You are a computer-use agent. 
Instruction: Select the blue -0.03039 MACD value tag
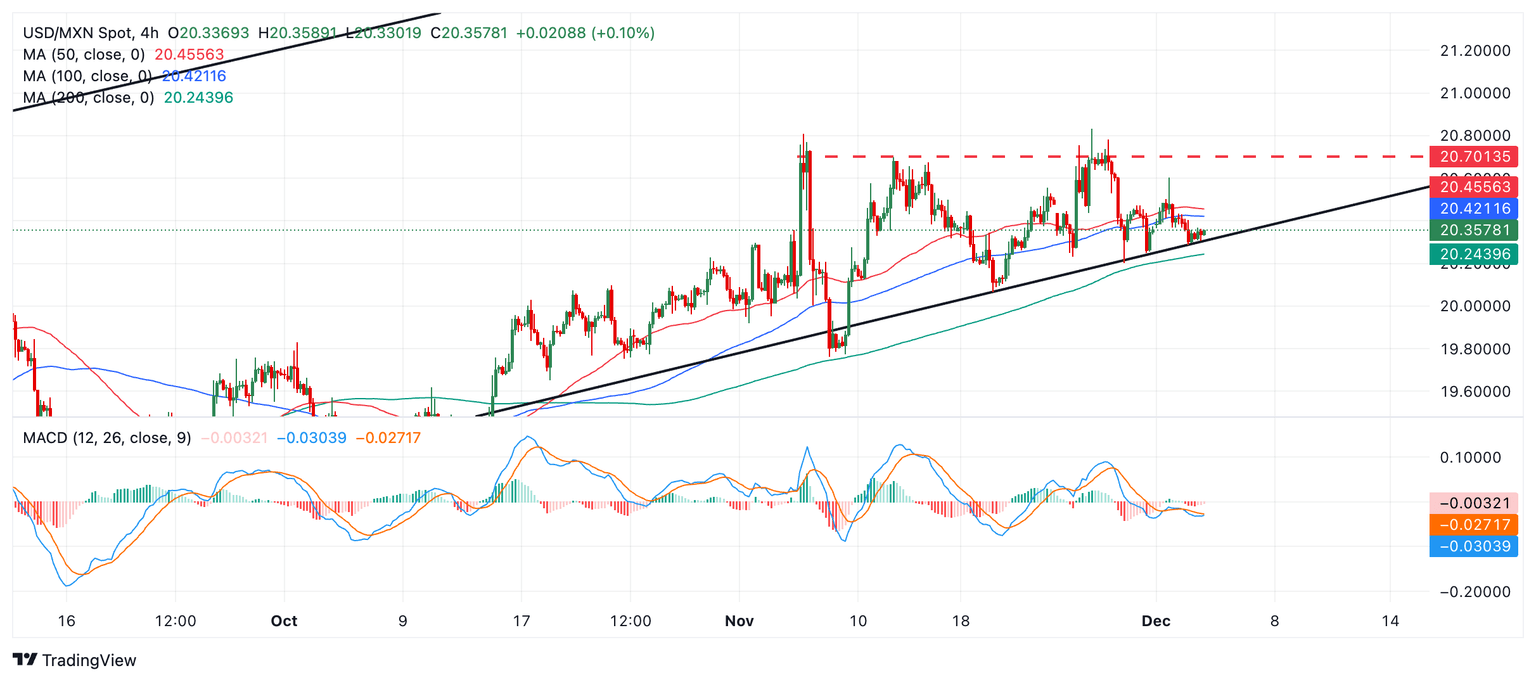[x=1473, y=546]
